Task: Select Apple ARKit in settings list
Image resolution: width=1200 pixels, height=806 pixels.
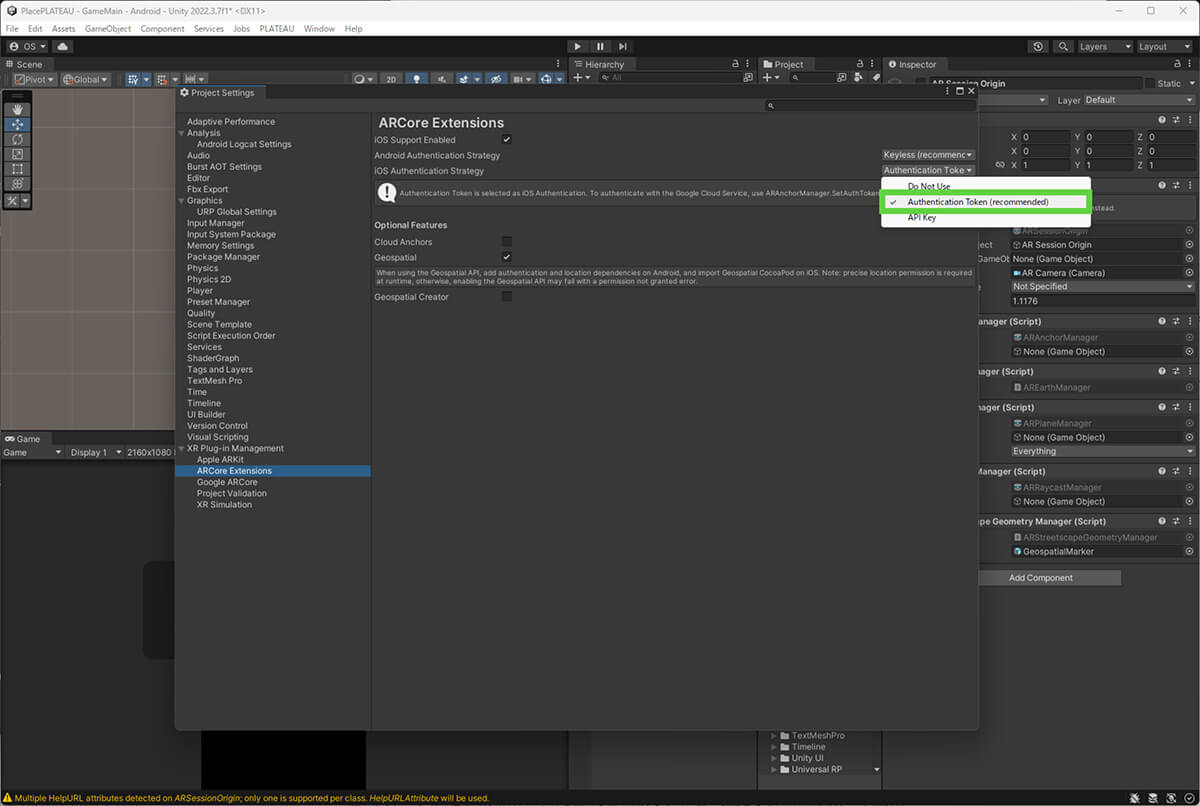Action: click(220, 460)
